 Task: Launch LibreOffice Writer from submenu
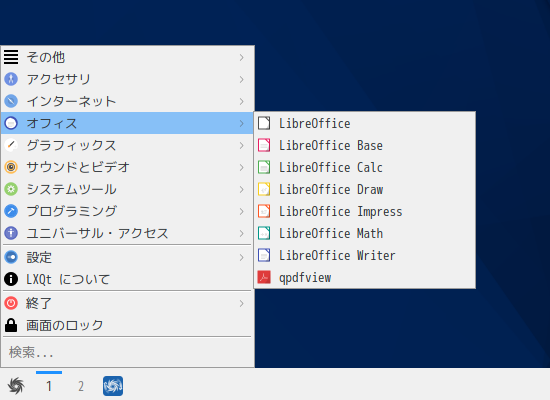click(365, 255)
